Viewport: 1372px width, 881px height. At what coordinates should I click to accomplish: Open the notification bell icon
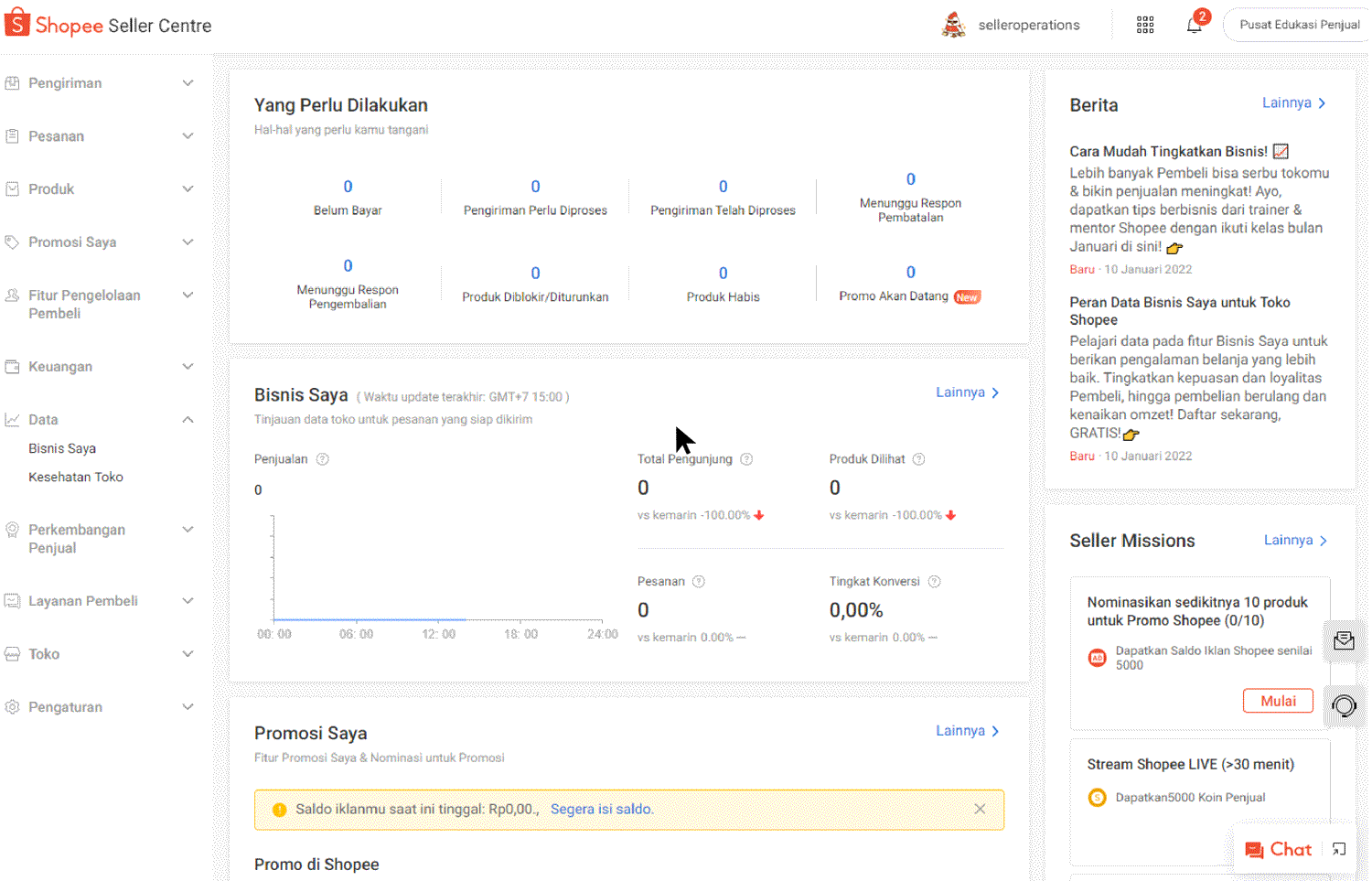coord(1194,26)
